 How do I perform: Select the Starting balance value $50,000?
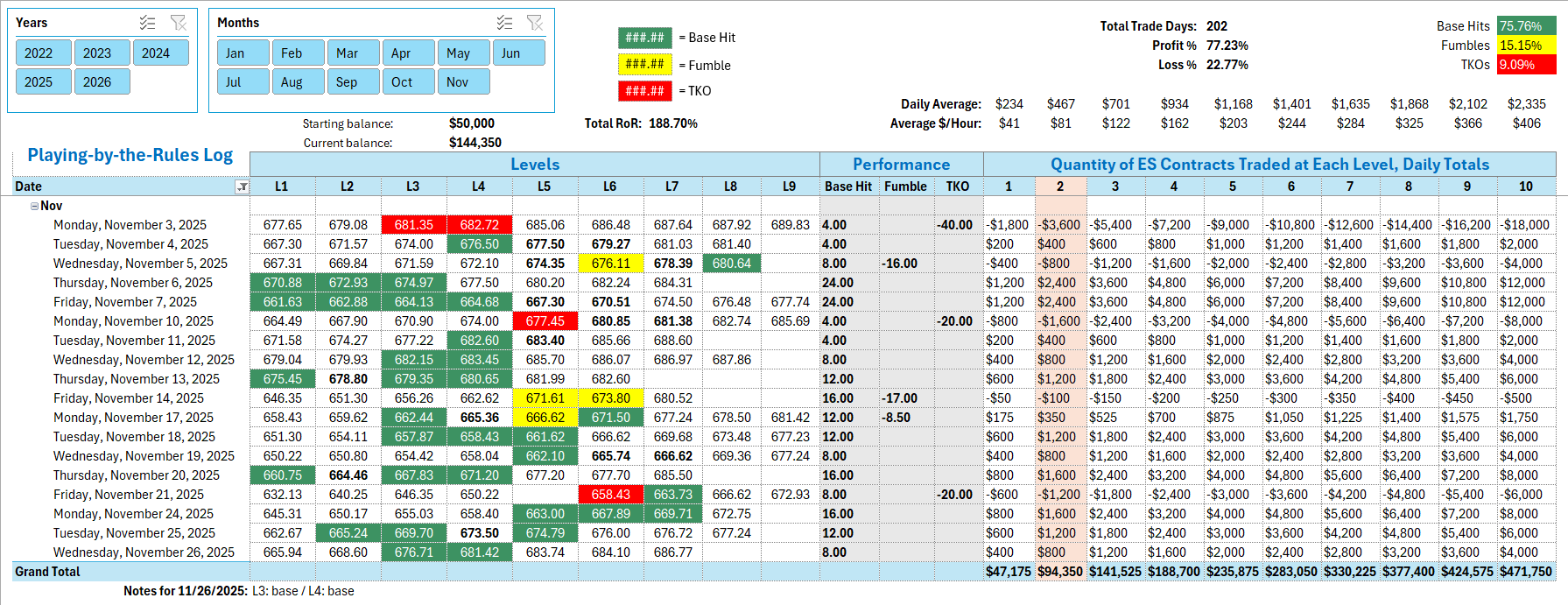(471, 123)
